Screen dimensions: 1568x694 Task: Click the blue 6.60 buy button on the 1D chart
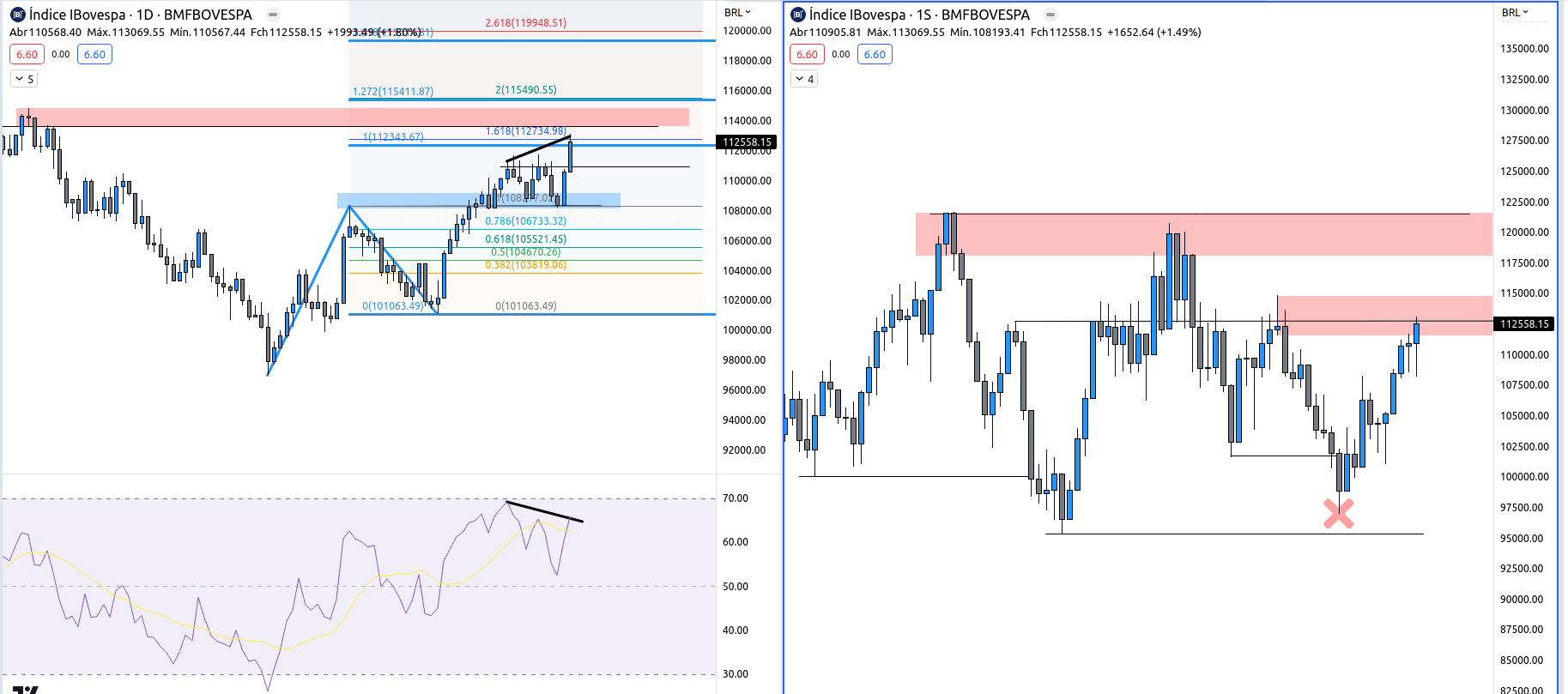(94, 54)
